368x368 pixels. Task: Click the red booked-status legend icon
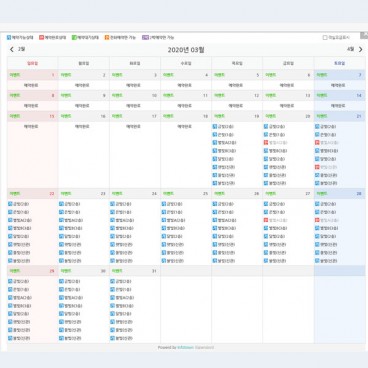tap(41, 38)
